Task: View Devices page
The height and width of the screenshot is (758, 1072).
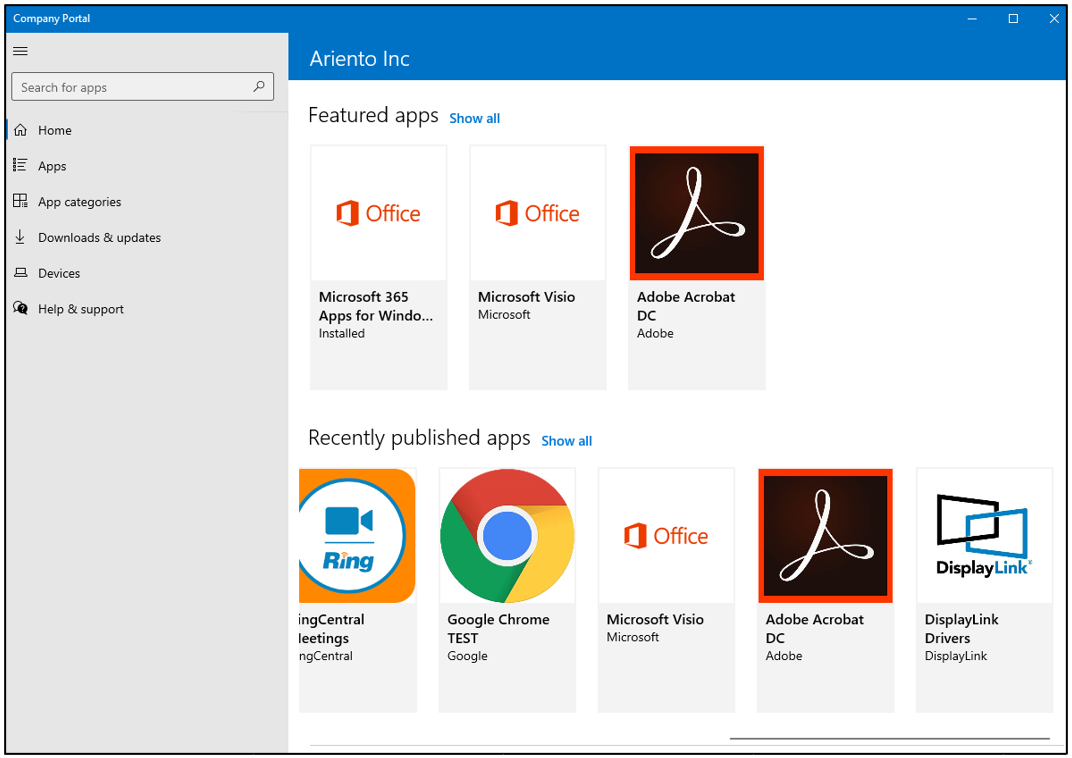Action: (x=59, y=273)
